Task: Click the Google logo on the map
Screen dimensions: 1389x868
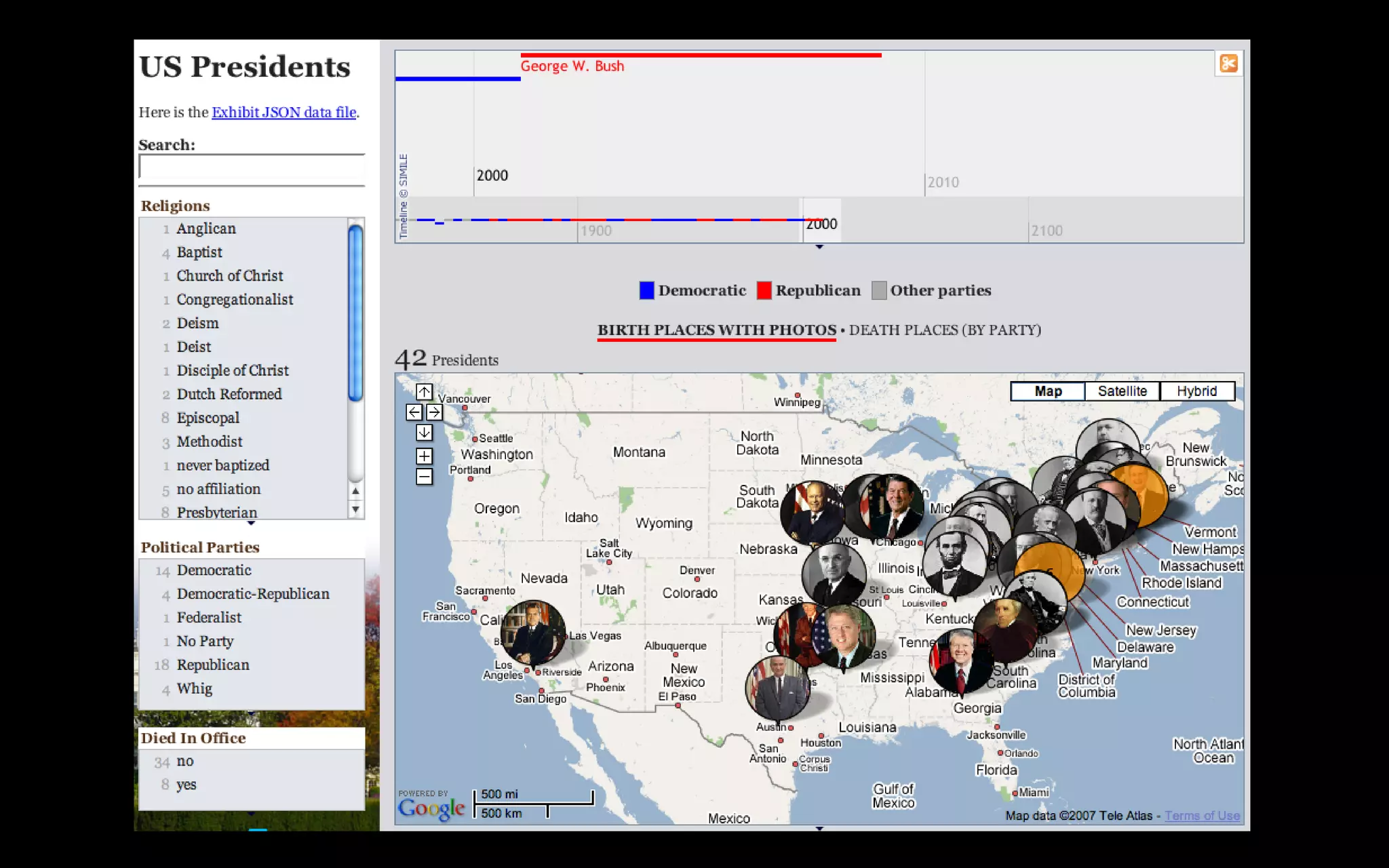Action: pos(431,808)
